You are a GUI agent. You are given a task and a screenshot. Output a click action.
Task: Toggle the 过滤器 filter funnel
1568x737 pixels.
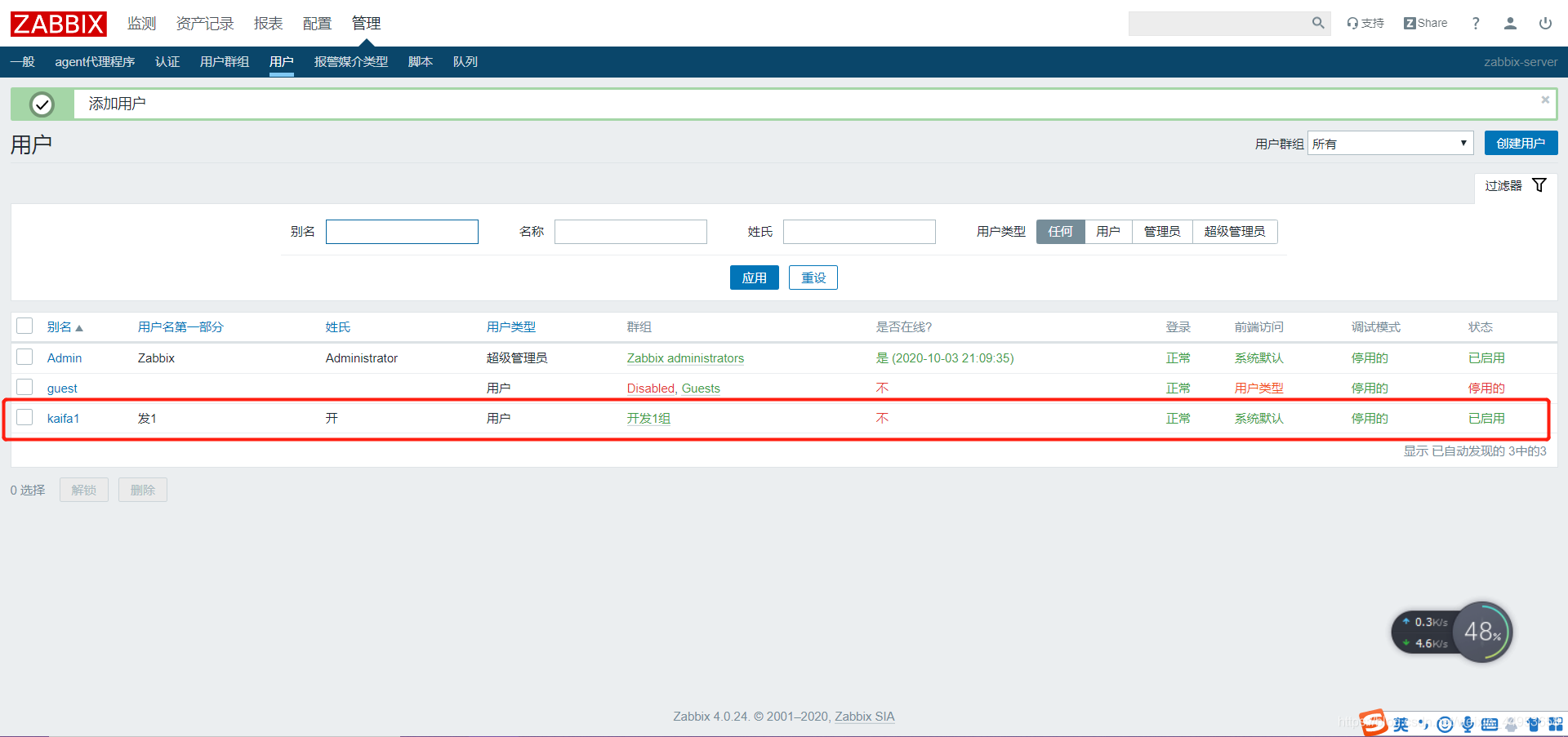tap(1539, 185)
